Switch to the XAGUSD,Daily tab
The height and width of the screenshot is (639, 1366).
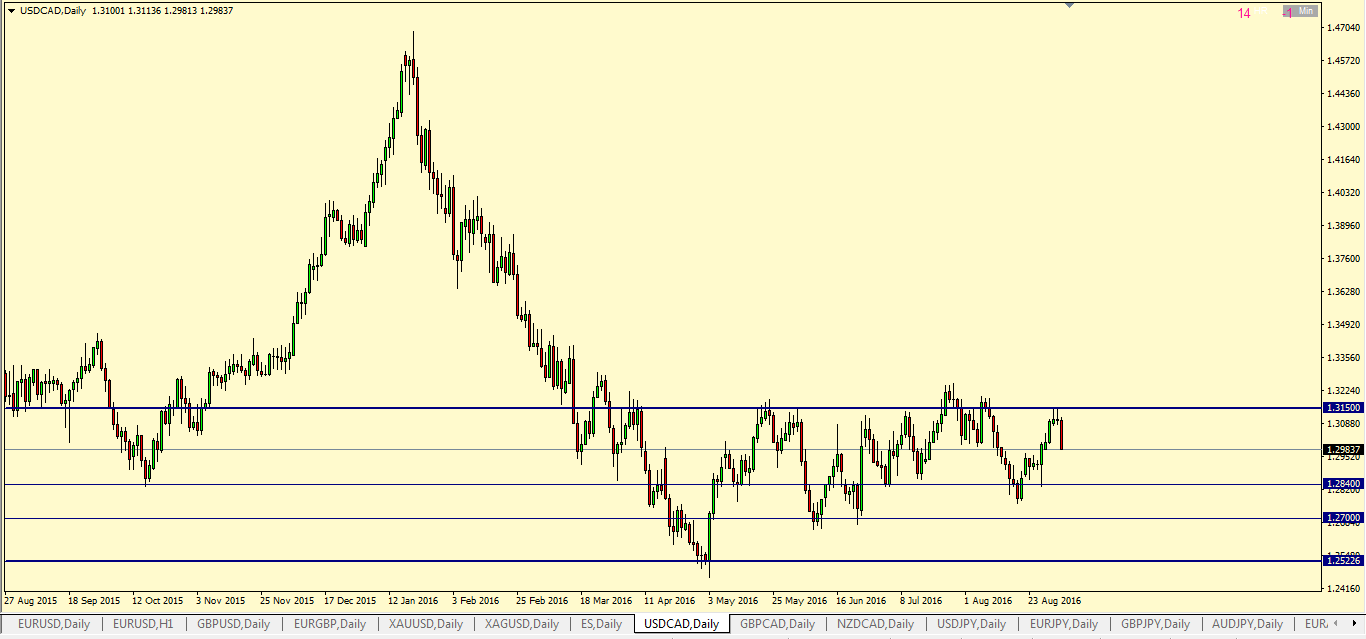(x=522, y=624)
